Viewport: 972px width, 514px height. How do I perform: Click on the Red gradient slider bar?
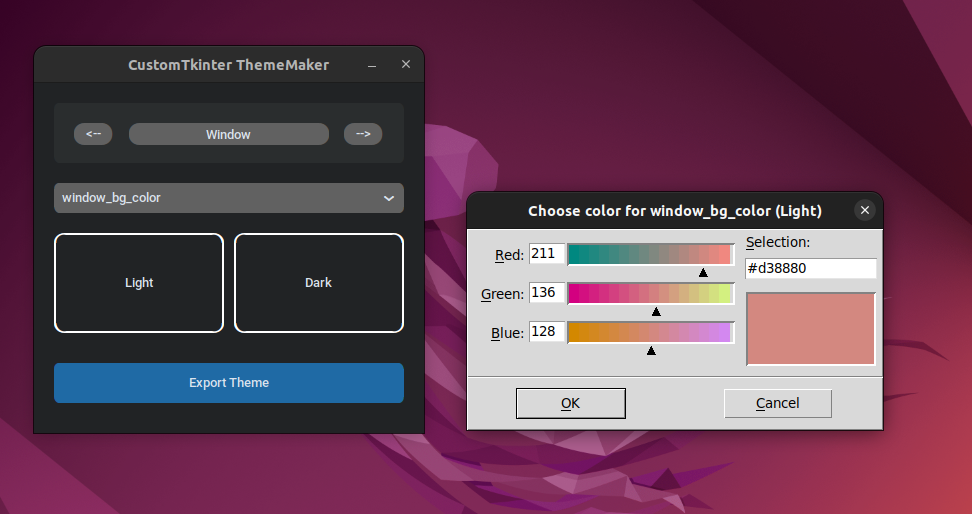click(x=650, y=254)
